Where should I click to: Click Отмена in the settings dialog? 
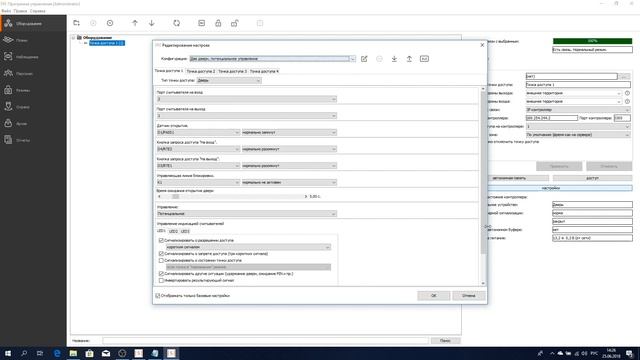[469, 296]
